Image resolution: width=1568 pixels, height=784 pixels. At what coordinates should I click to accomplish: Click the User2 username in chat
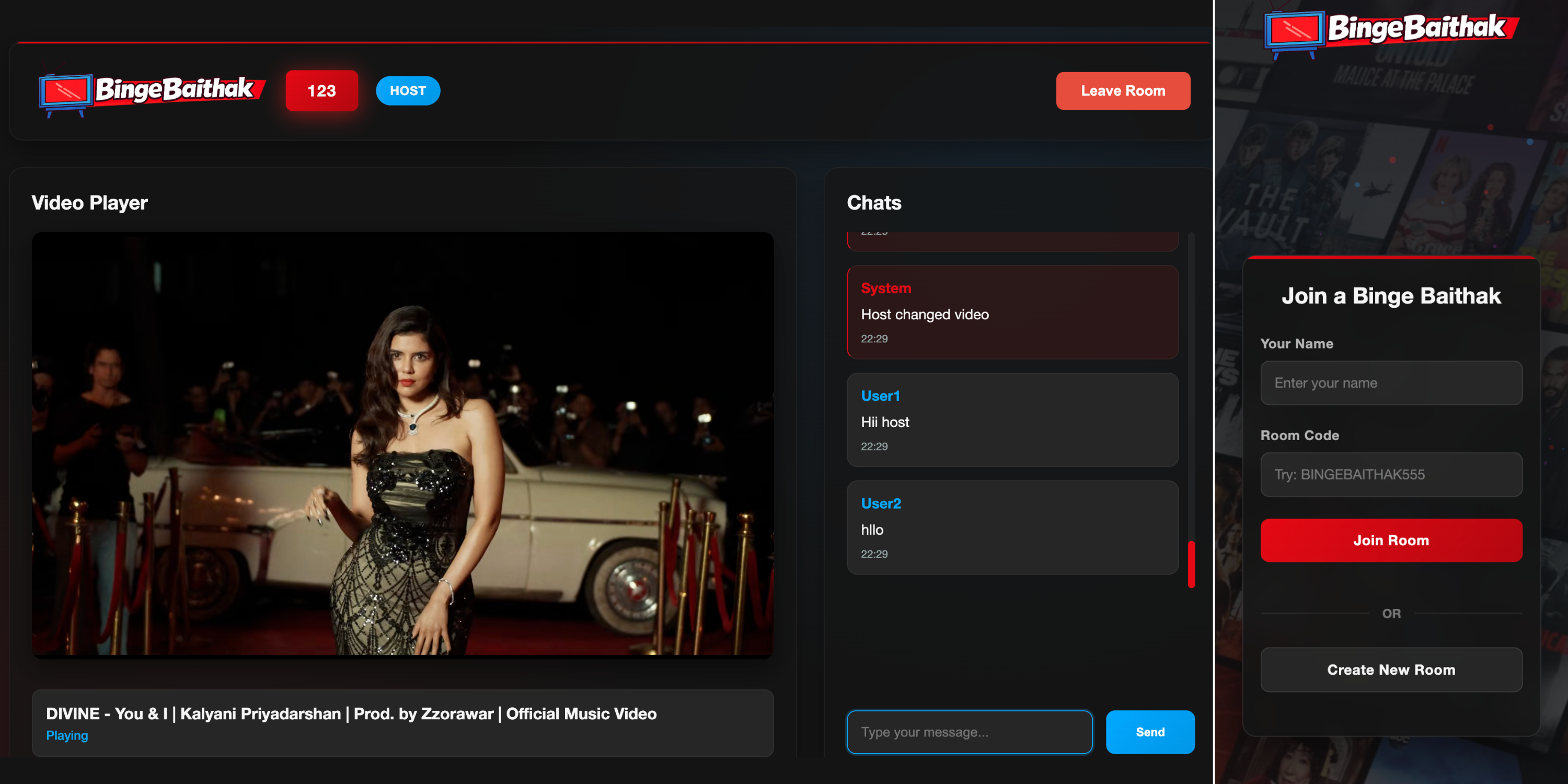[880, 503]
